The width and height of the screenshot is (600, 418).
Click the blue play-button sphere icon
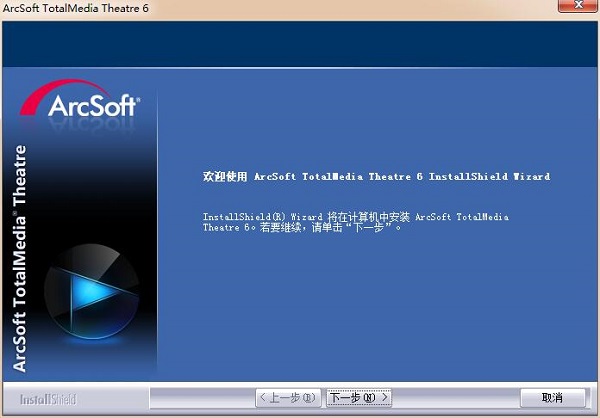(x=91, y=291)
